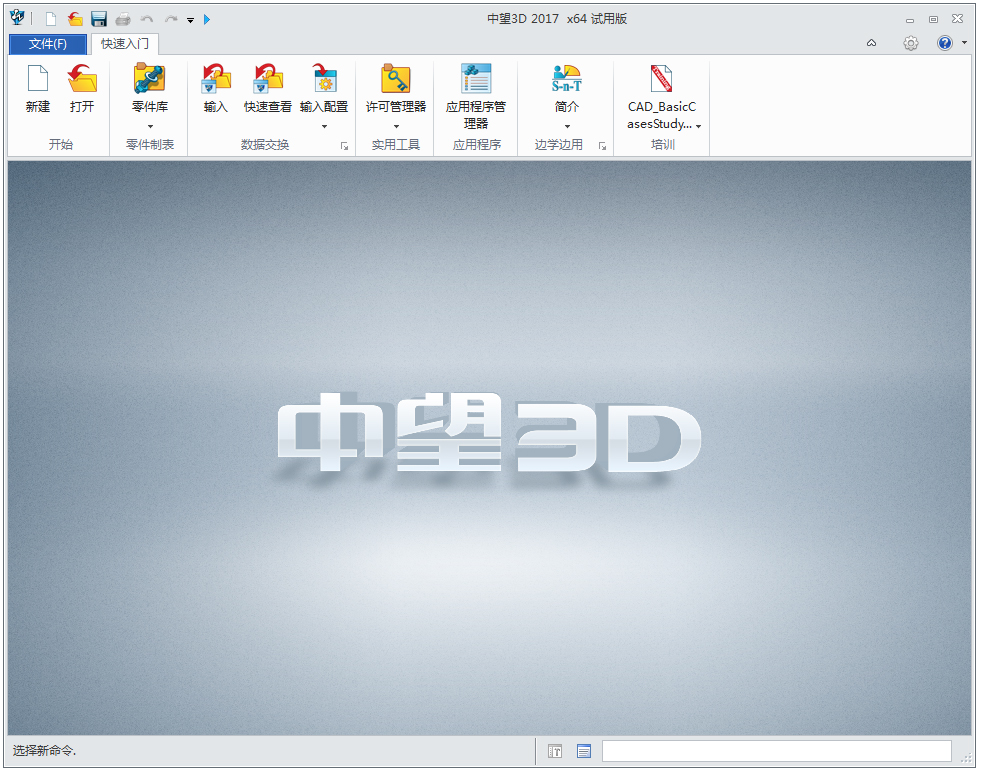Toggle message window icon in status bar
The height and width of the screenshot is (772, 981).
(584, 751)
